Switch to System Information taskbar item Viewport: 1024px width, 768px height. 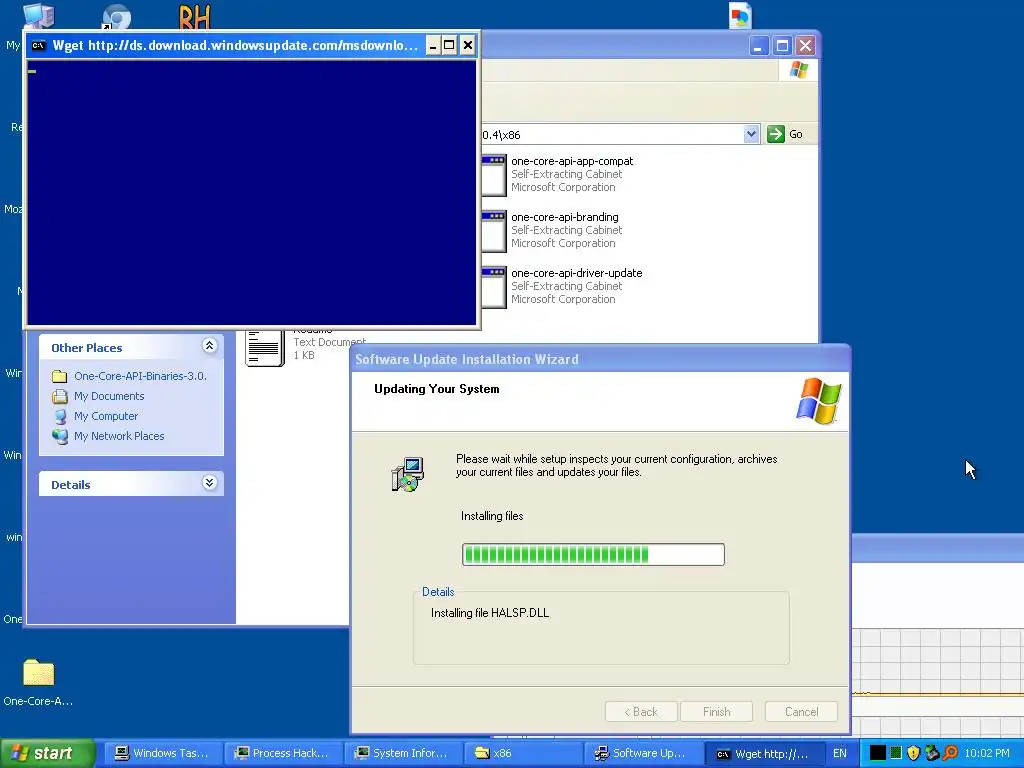404,753
